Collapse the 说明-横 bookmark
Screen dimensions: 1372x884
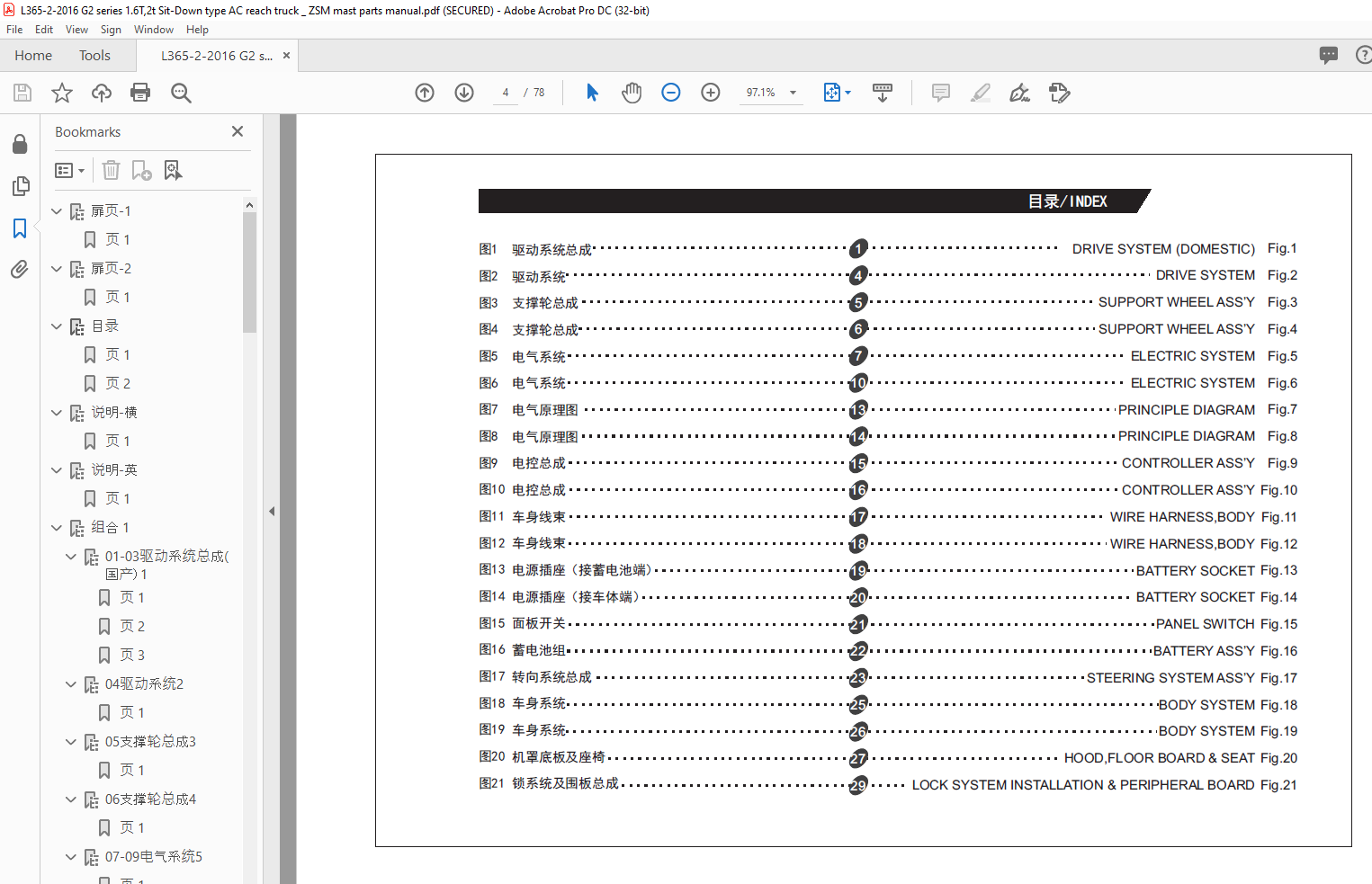click(57, 413)
